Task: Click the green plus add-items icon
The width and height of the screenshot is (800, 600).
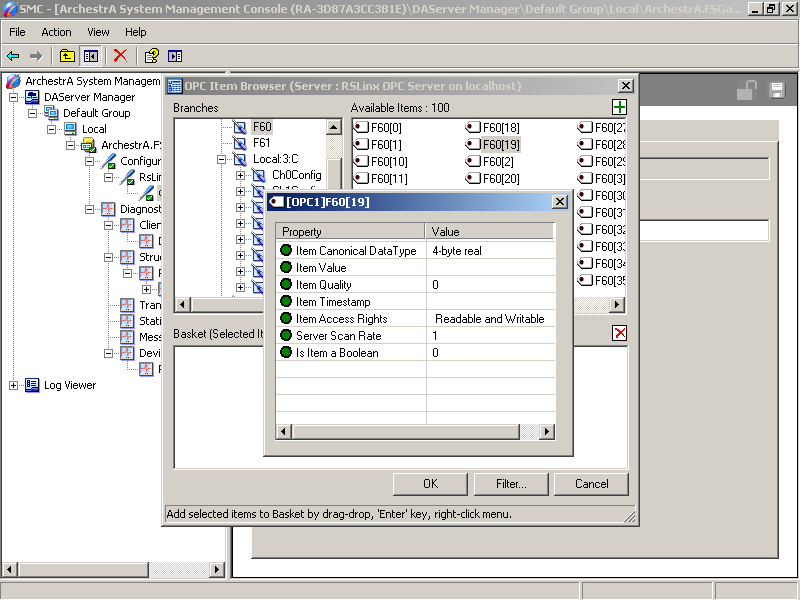Action: [620, 107]
